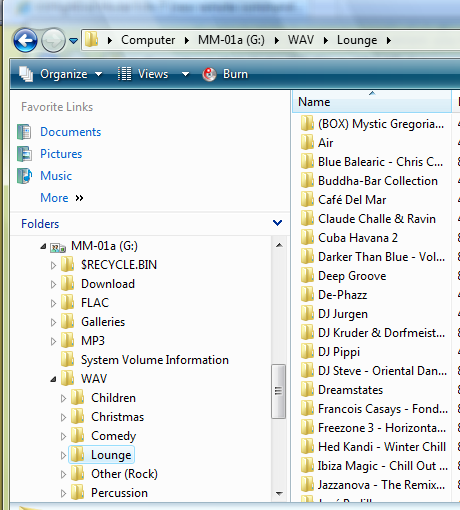The width and height of the screenshot is (460, 510).
Task: Select the MM-01a (G:) drive in tree
Action: 104,246
